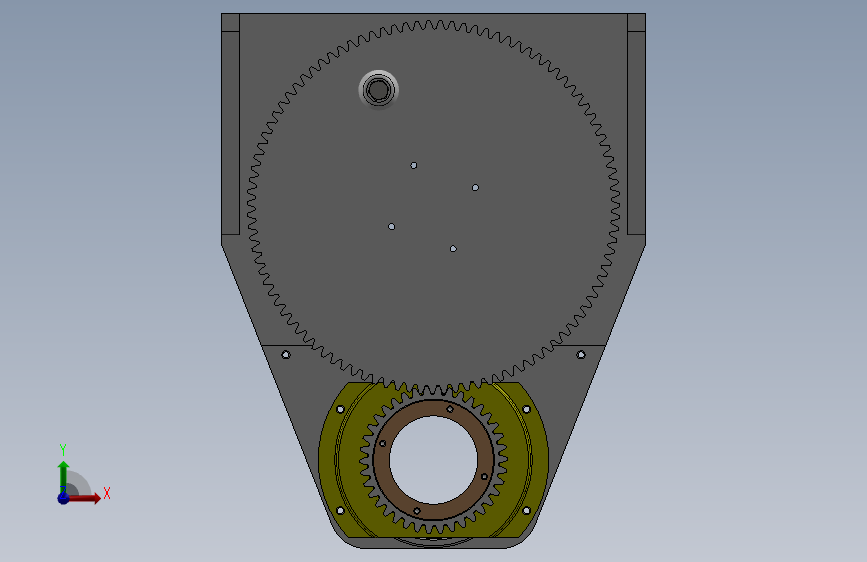
Task: Select upper-right bolt hole on yellow plate
Action: (x=526, y=409)
